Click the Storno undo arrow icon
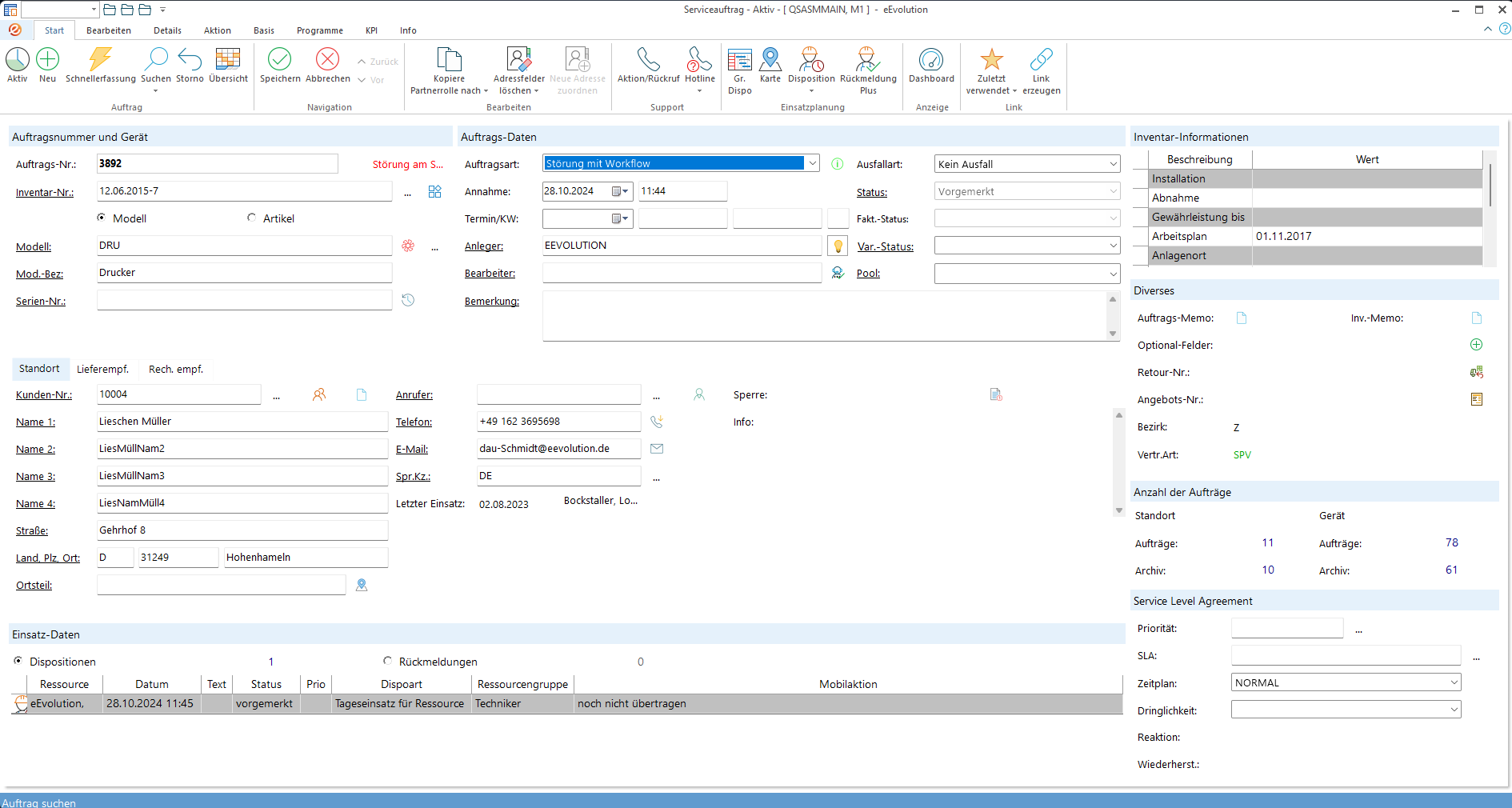Image resolution: width=1512 pixels, height=808 pixels. 190,59
